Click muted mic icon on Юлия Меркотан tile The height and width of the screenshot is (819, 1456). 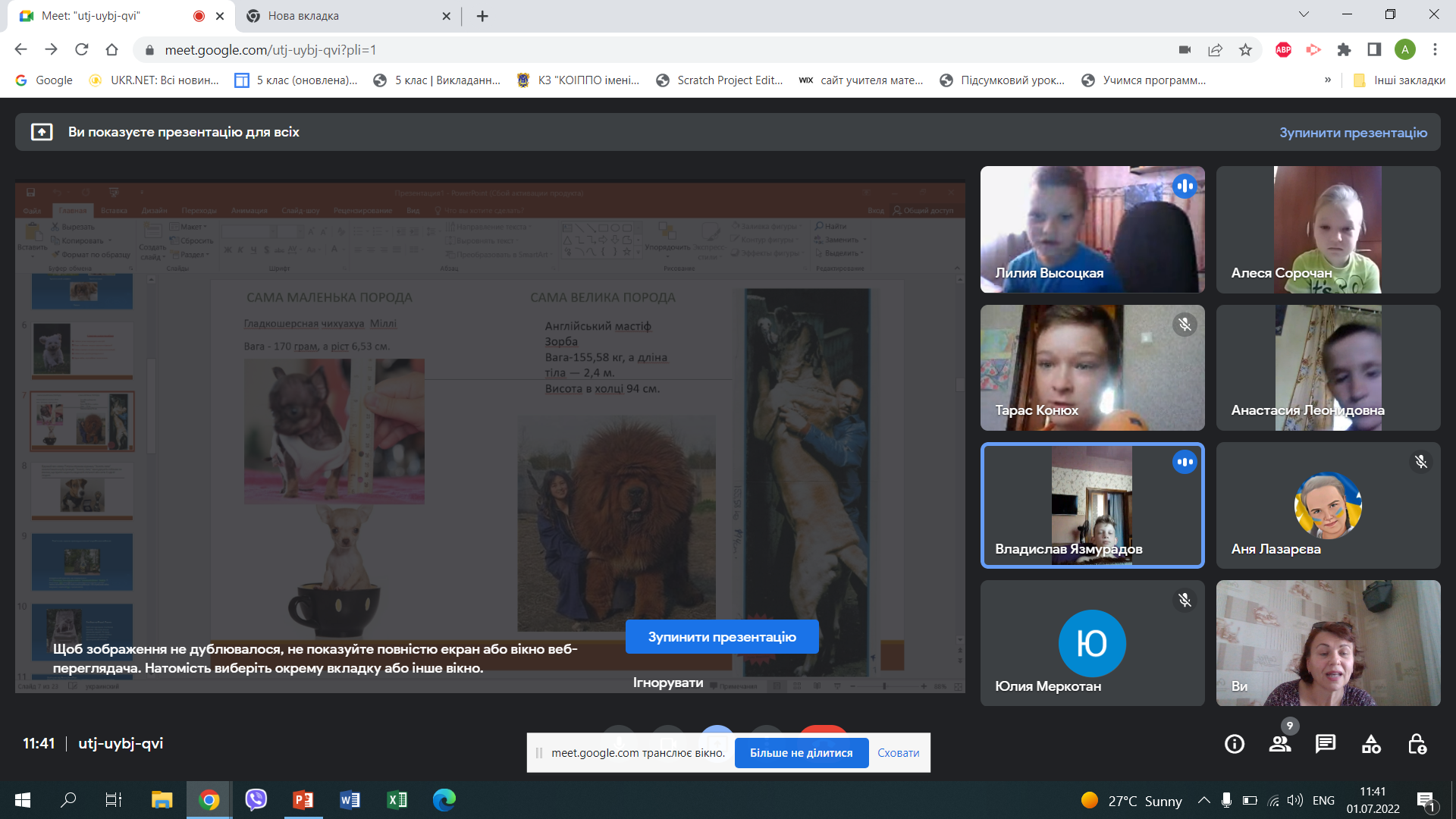click(1184, 601)
